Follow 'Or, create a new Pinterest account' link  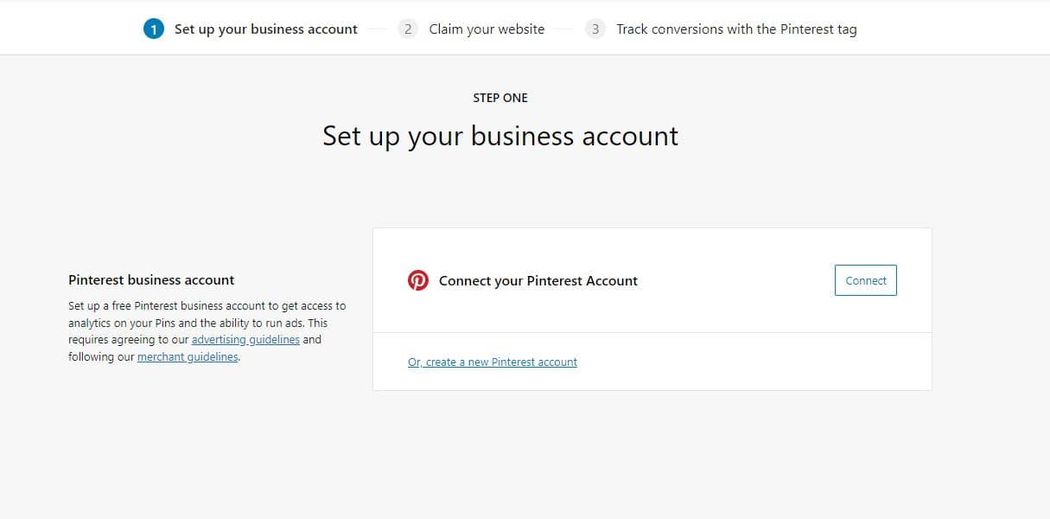point(492,362)
